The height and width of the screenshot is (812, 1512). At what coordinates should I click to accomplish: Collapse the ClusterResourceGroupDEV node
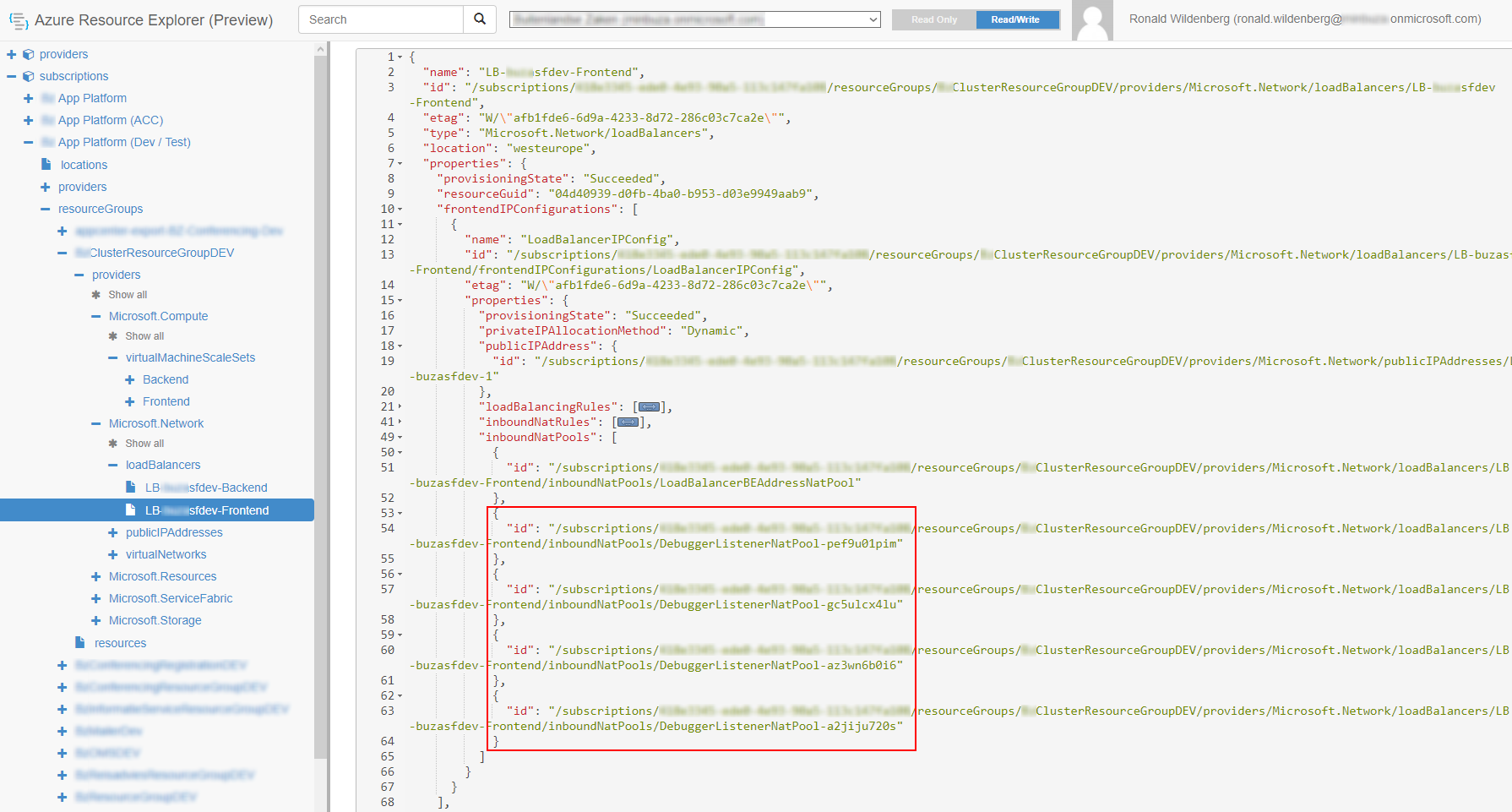[63, 253]
